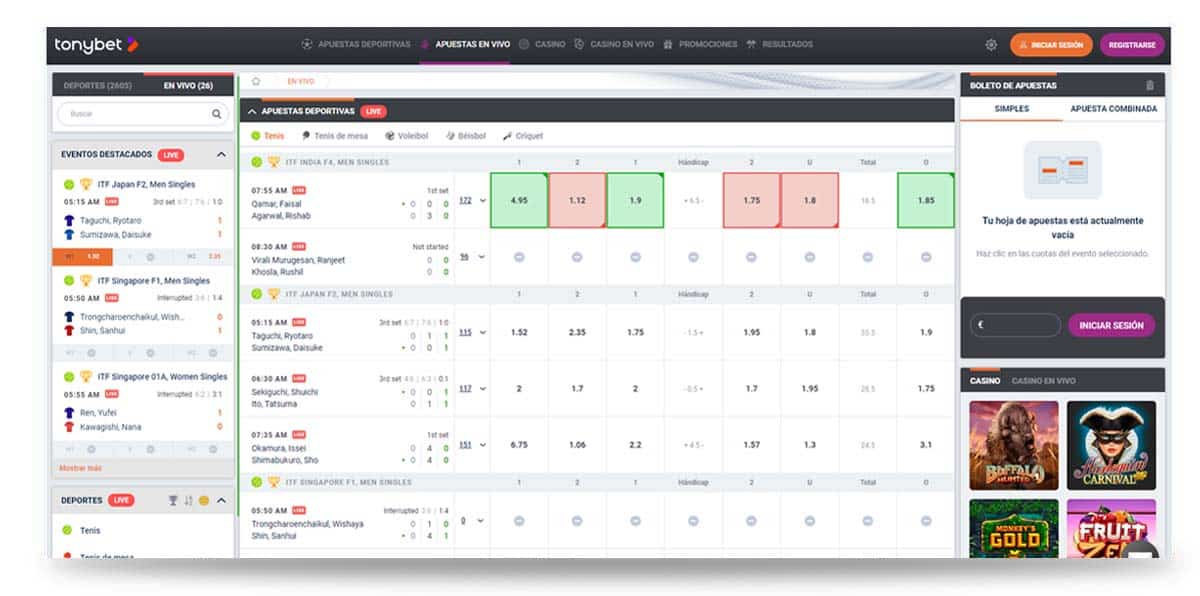Select the Béisbol sport filter
This screenshot has width=1200, height=596.
coord(466,136)
